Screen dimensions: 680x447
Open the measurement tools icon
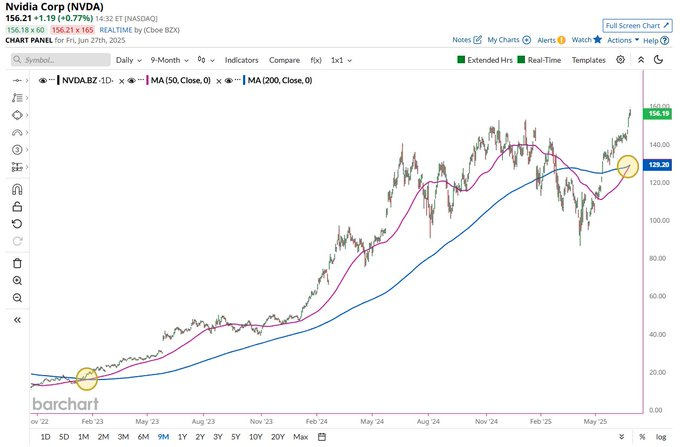pyautogui.click(x=17, y=167)
